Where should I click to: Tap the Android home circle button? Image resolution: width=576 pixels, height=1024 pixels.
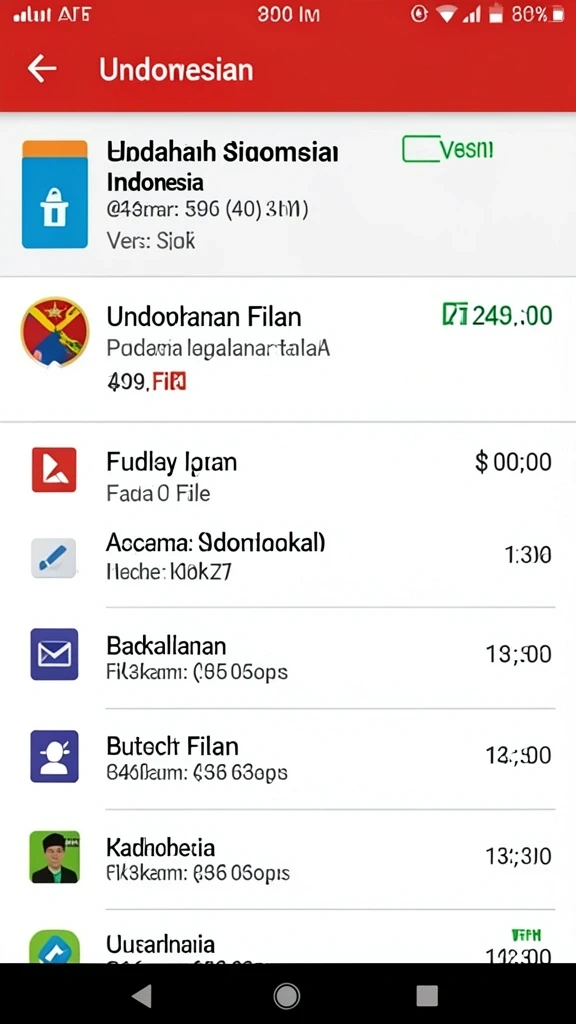click(287, 995)
